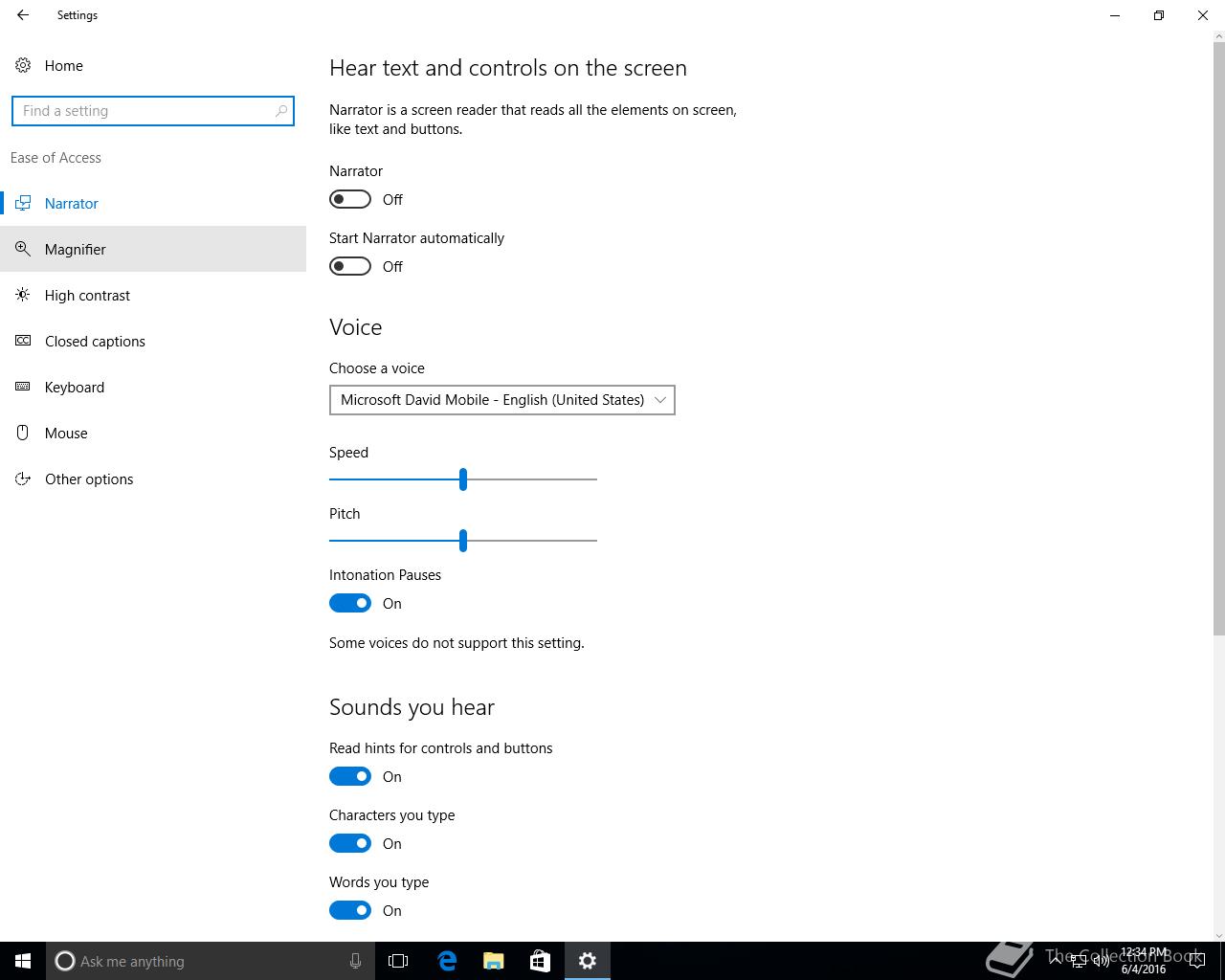Click the Mouse sidebar icon
The height and width of the screenshot is (980, 1225).
(x=23, y=433)
